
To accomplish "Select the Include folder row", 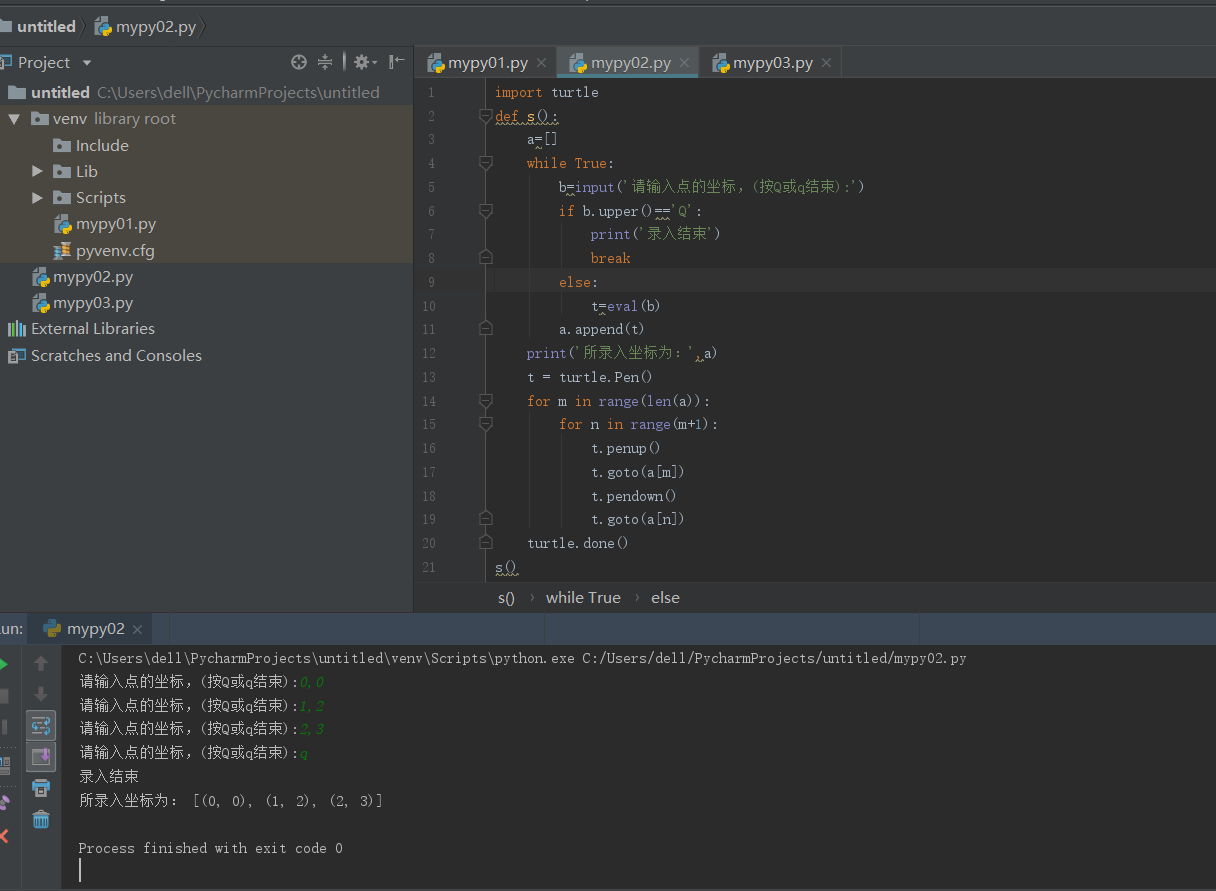I will pos(206,145).
